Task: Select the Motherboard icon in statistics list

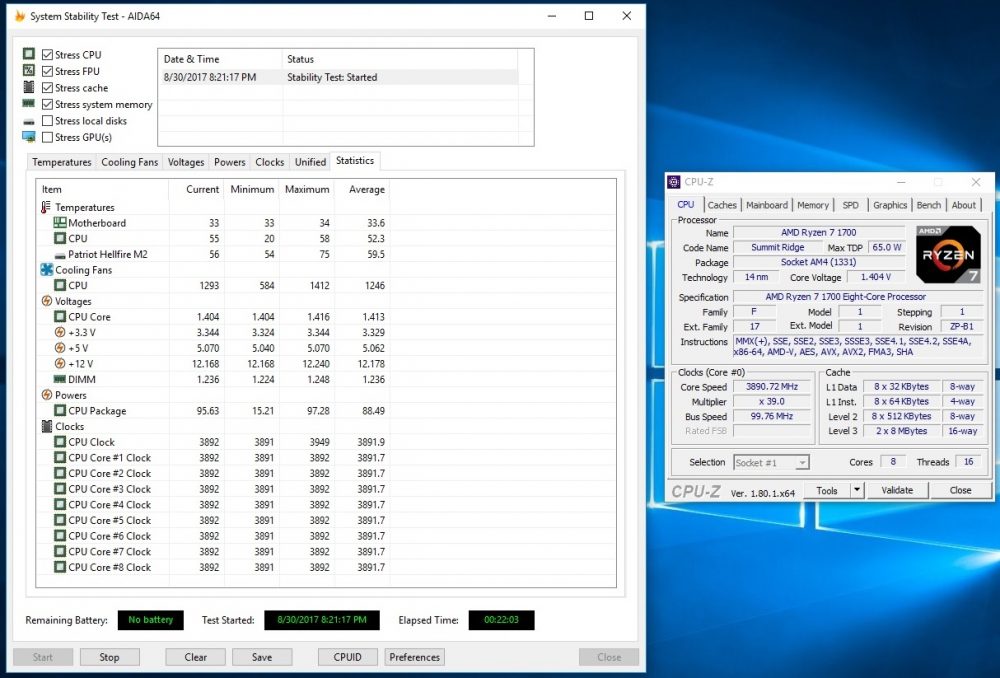Action: pyautogui.click(x=60, y=223)
